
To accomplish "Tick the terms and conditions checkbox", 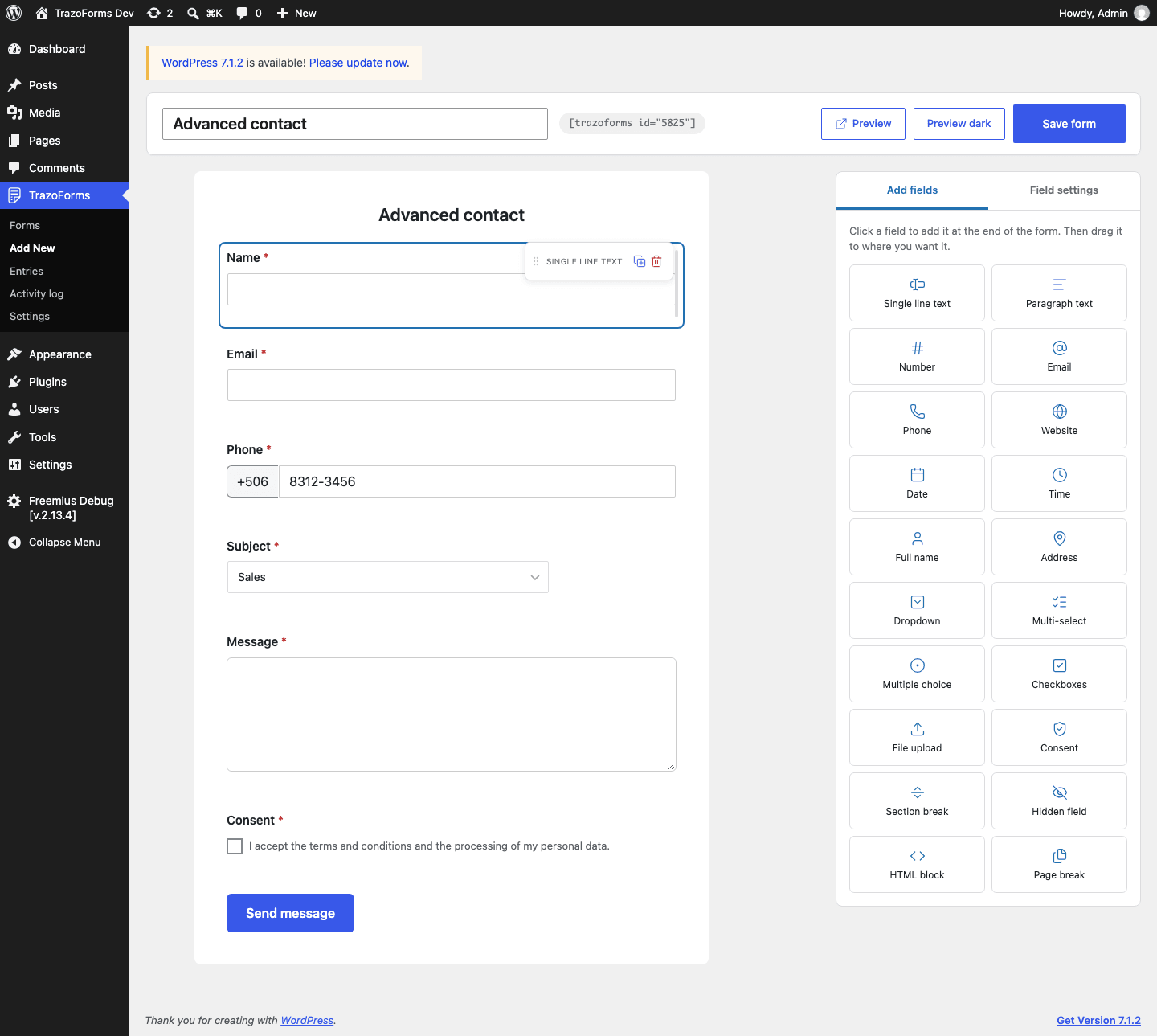I will coord(235,846).
